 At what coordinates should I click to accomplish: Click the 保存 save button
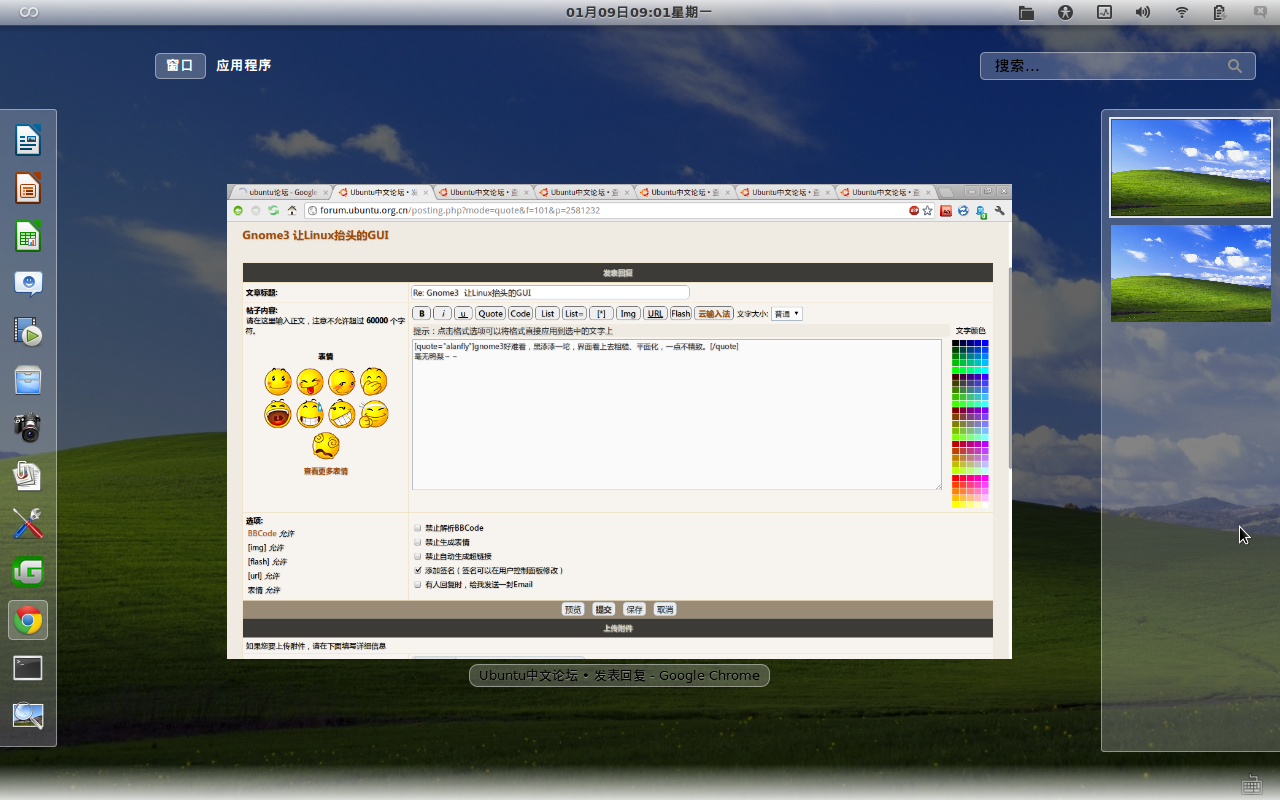pos(634,609)
